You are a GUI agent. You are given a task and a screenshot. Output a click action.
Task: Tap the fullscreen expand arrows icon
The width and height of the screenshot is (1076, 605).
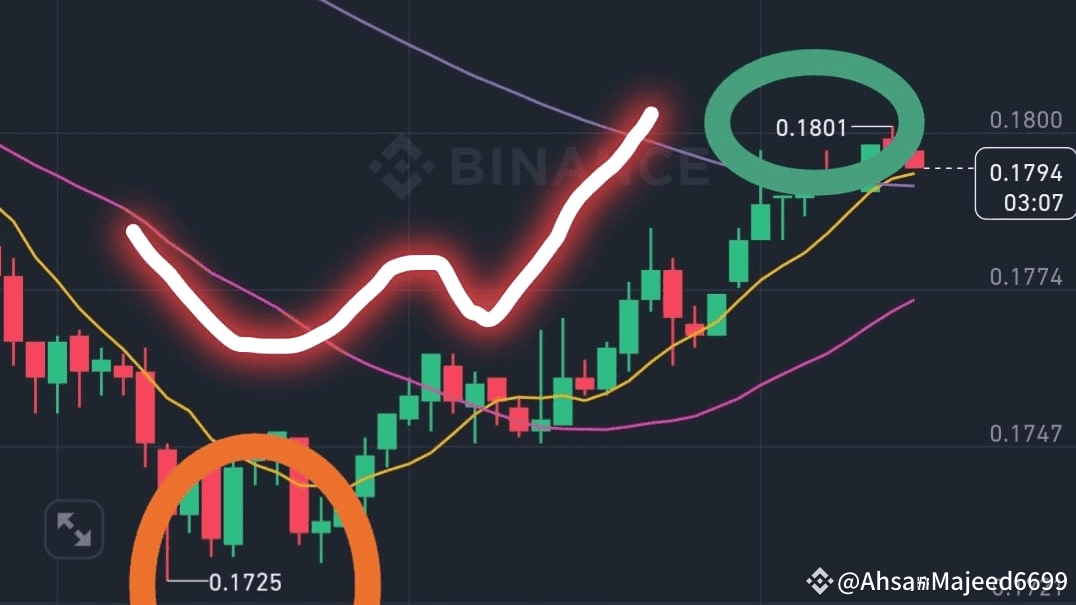(x=74, y=529)
